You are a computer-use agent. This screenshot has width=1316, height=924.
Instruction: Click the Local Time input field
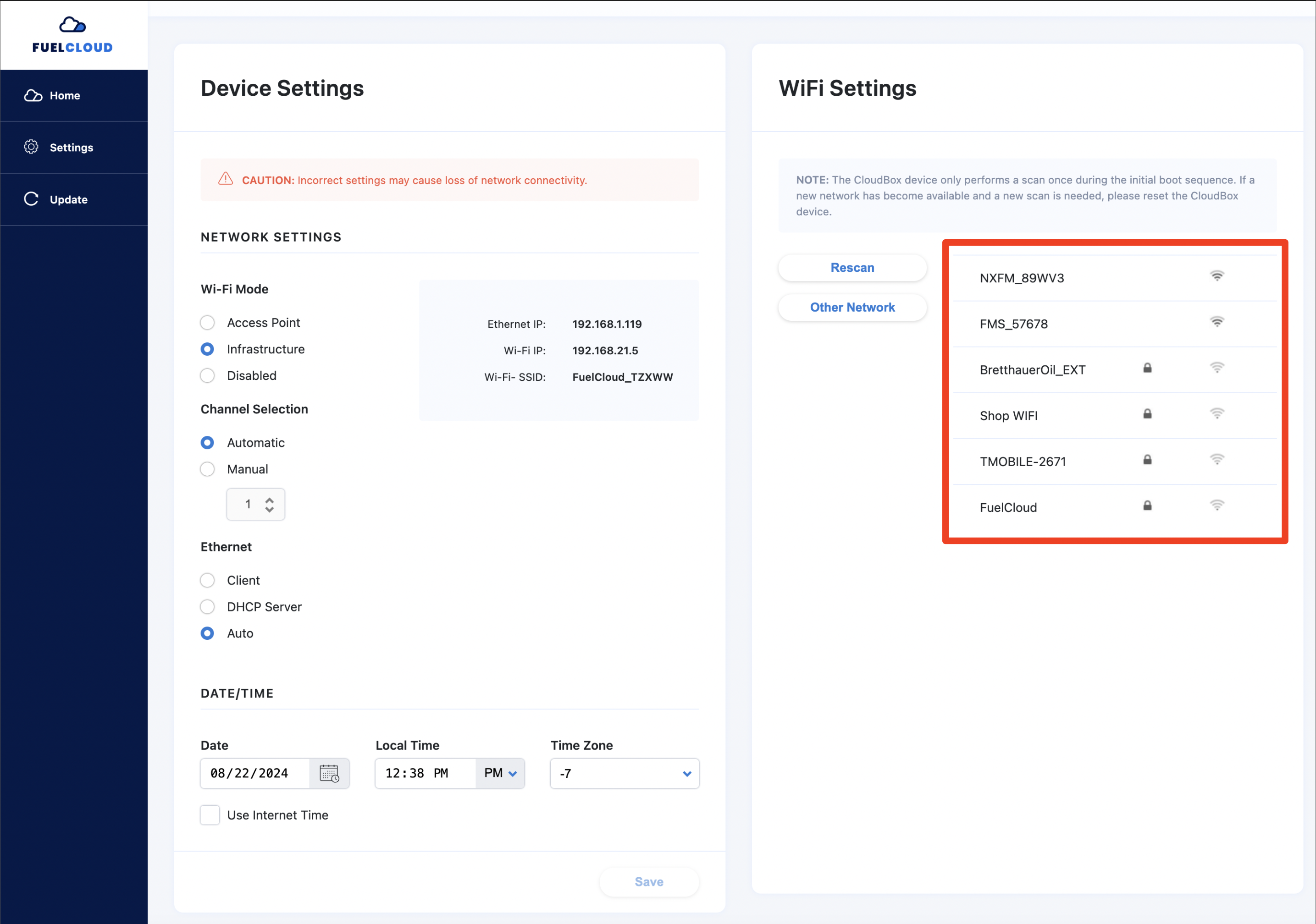click(426, 774)
